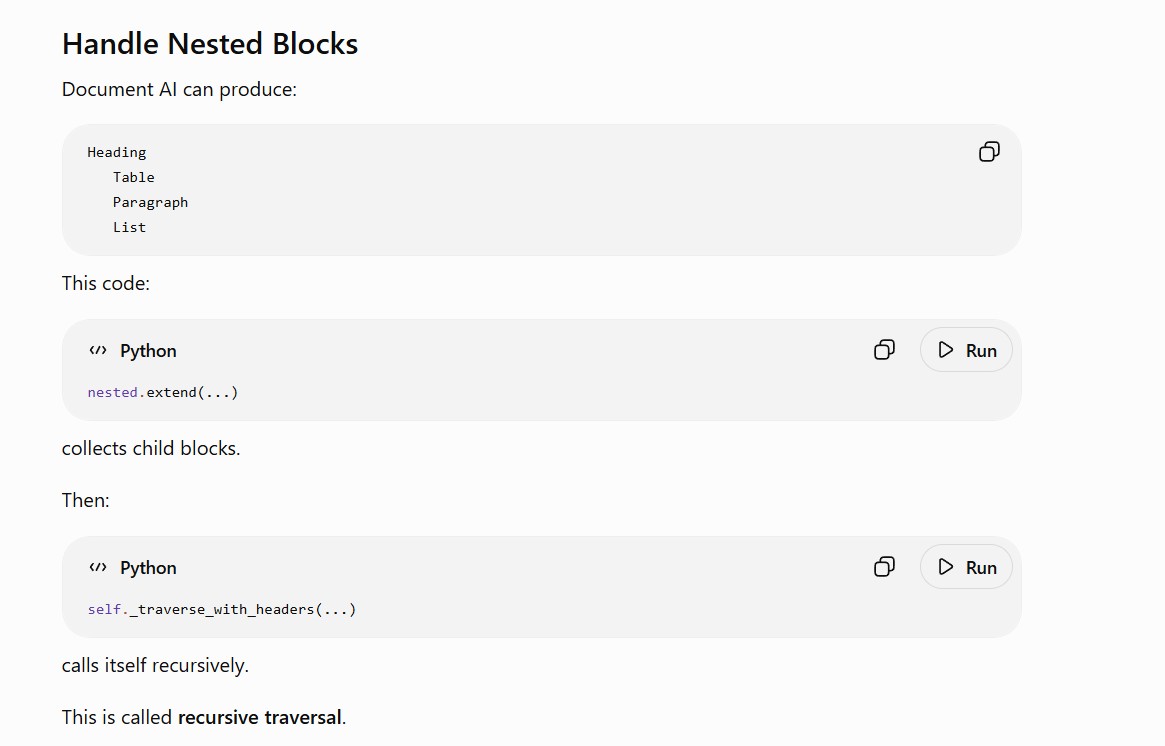This screenshot has height=746, width=1165.
Task: Click the Table line in the code block
Action: click(134, 177)
